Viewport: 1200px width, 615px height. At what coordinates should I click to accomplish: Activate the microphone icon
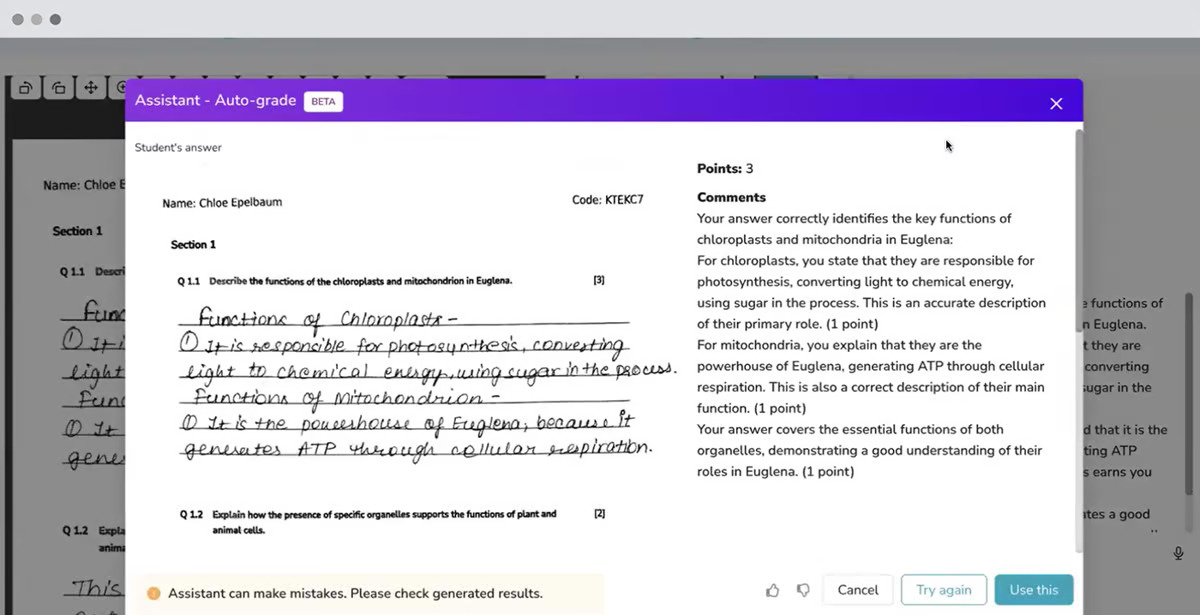(1177, 552)
